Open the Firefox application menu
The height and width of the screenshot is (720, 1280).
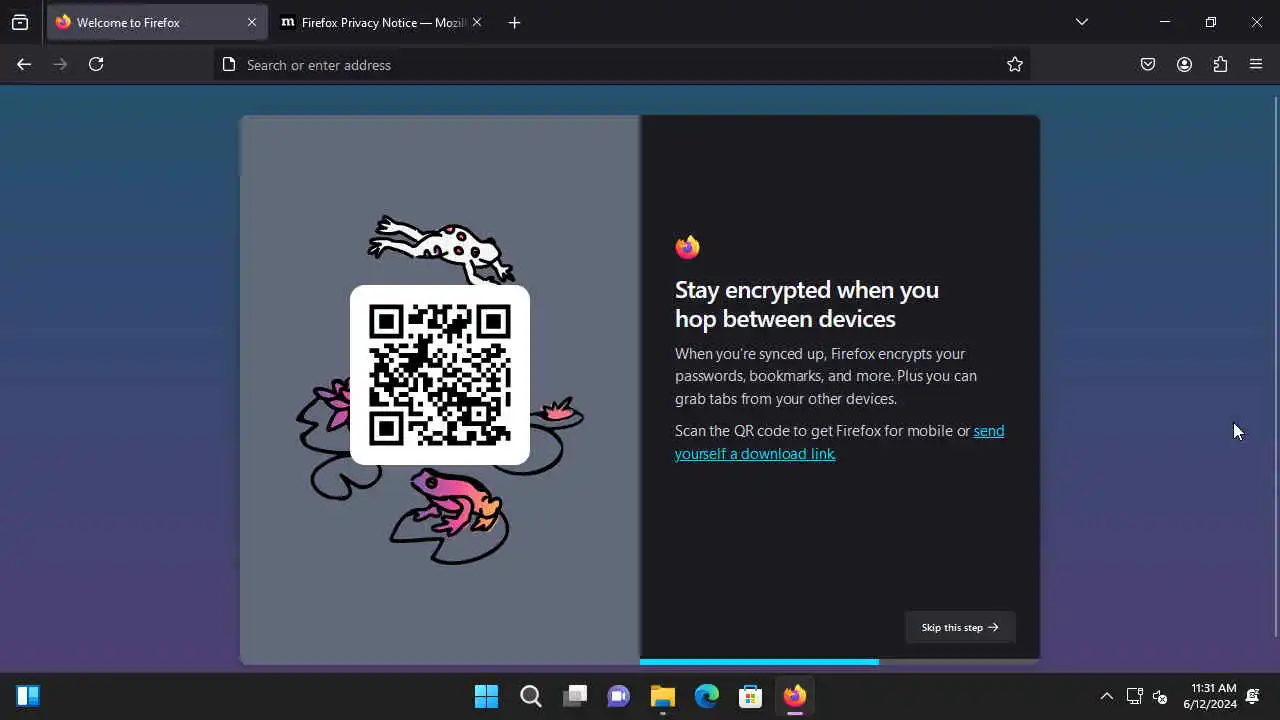pyautogui.click(x=1256, y=64)
